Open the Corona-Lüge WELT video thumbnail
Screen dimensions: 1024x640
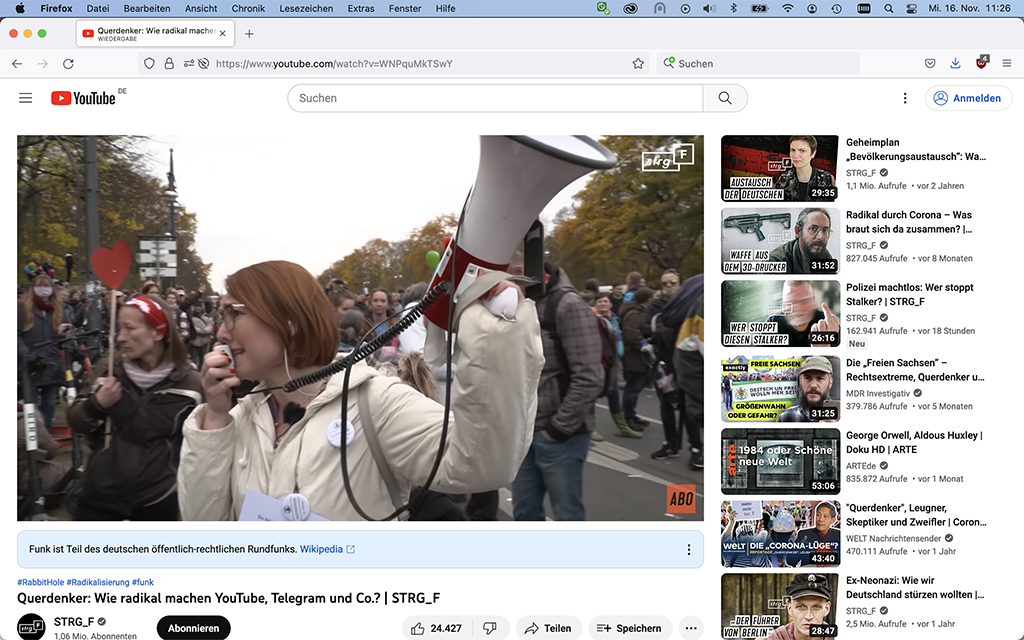click(780, 534)
